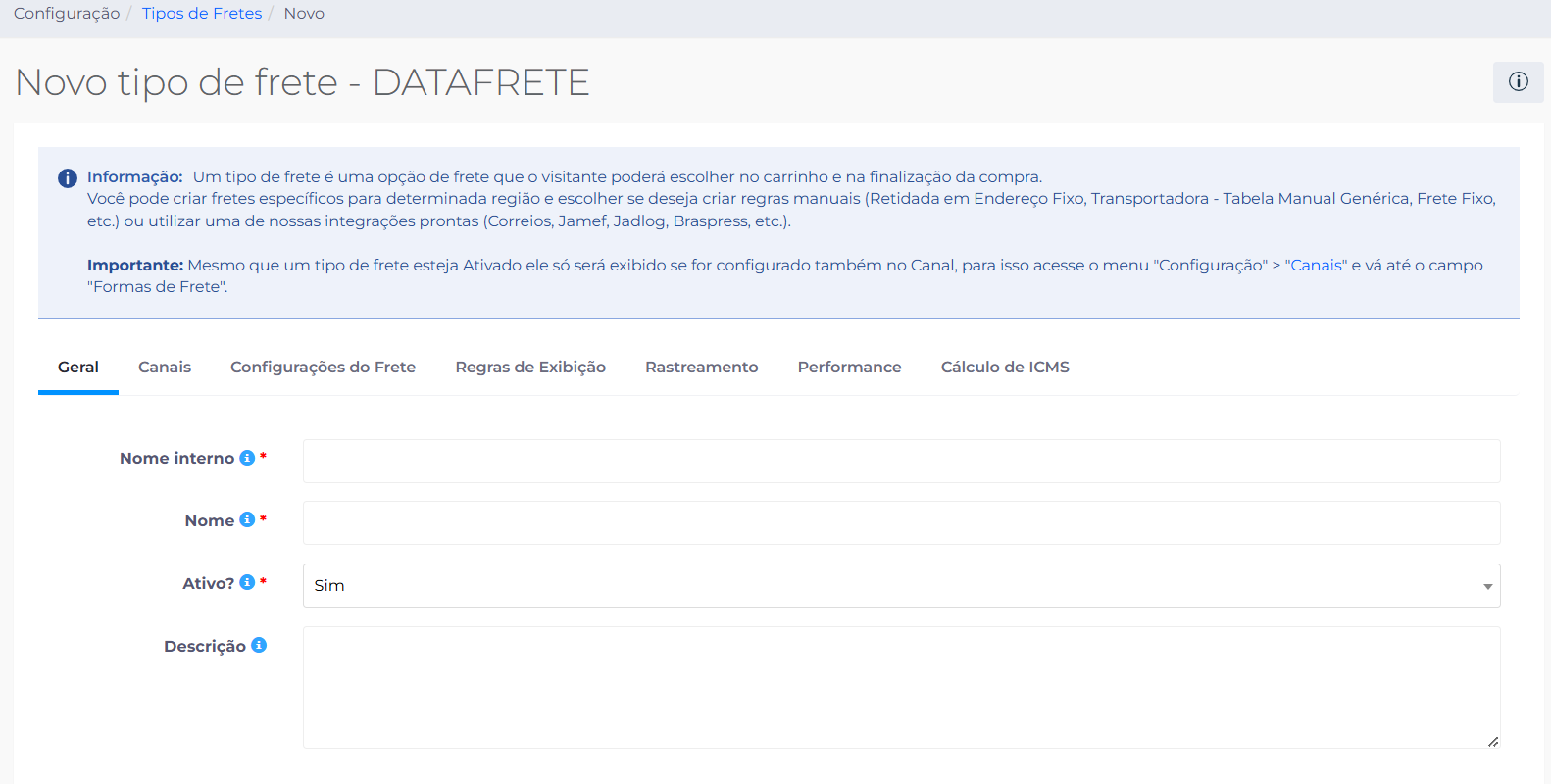1551x784 pixels.
Task: Click the Descrição field label
Action: click(x=205, y=647)
